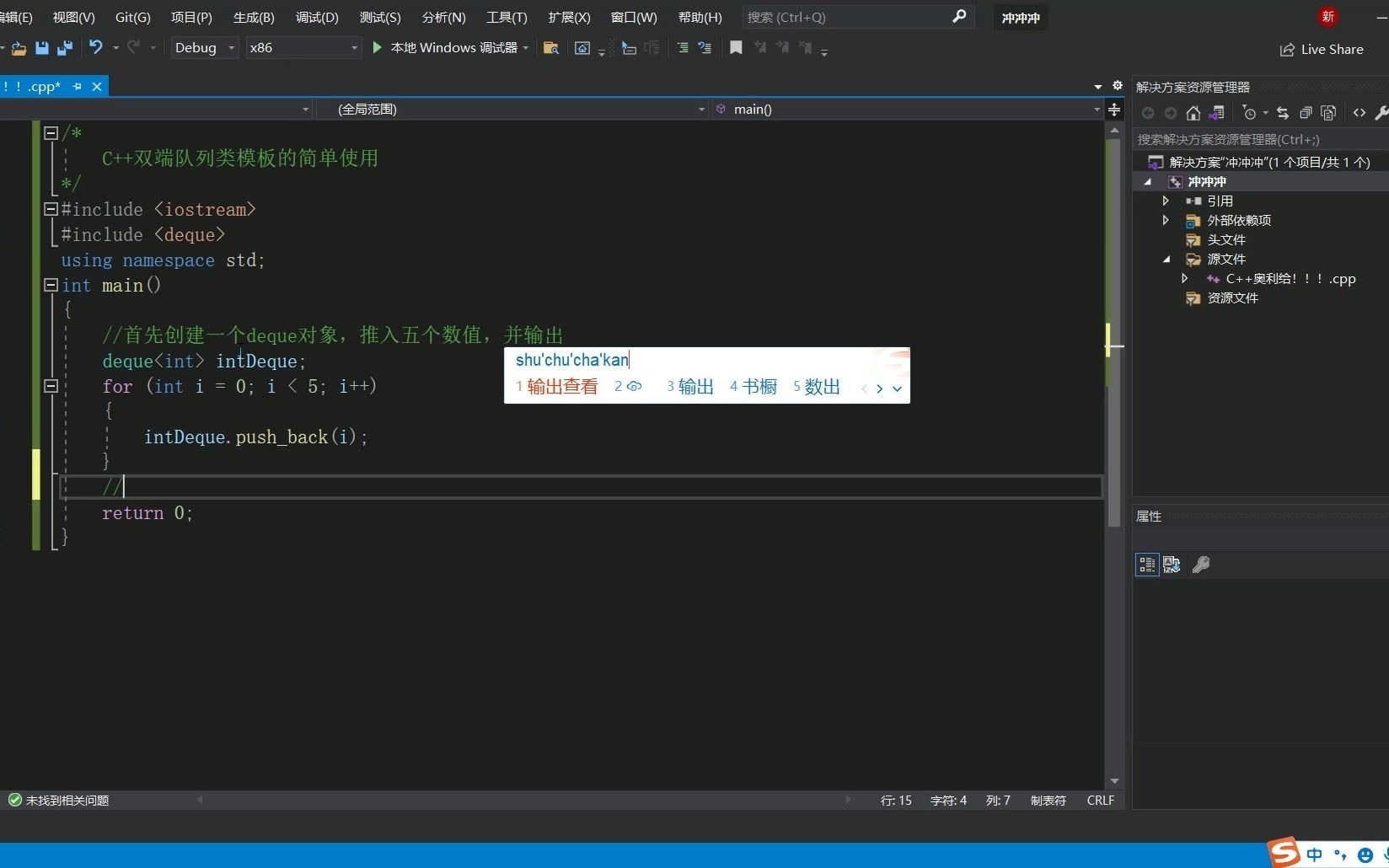Pin the .cpp editor tab
The height and width of the screenshot is (868, 1389).
click(x=77, y=86)
